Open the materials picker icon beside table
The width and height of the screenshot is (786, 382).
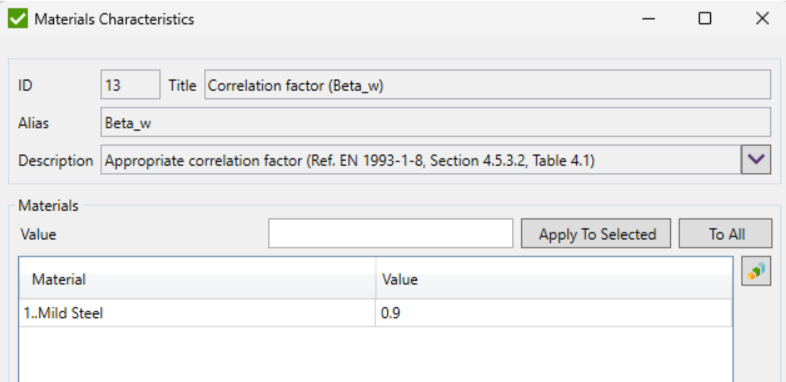click(x=756, y=271)
